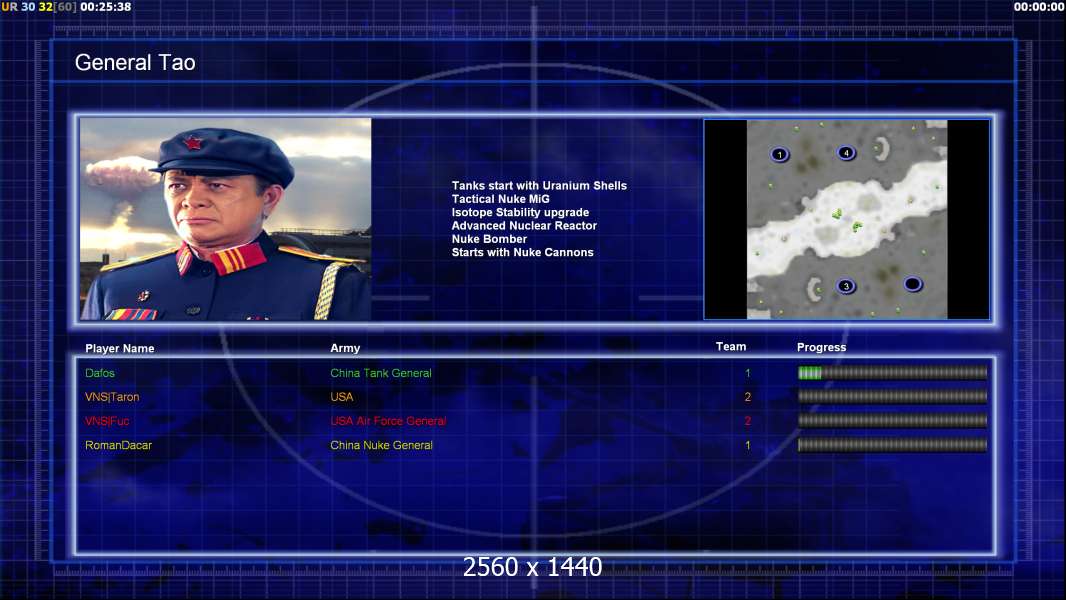Select player name 'VNS|Fuc'
The width and height of the screenshot is (1066, 600).
pyautogui.click(x=107, y=421)
